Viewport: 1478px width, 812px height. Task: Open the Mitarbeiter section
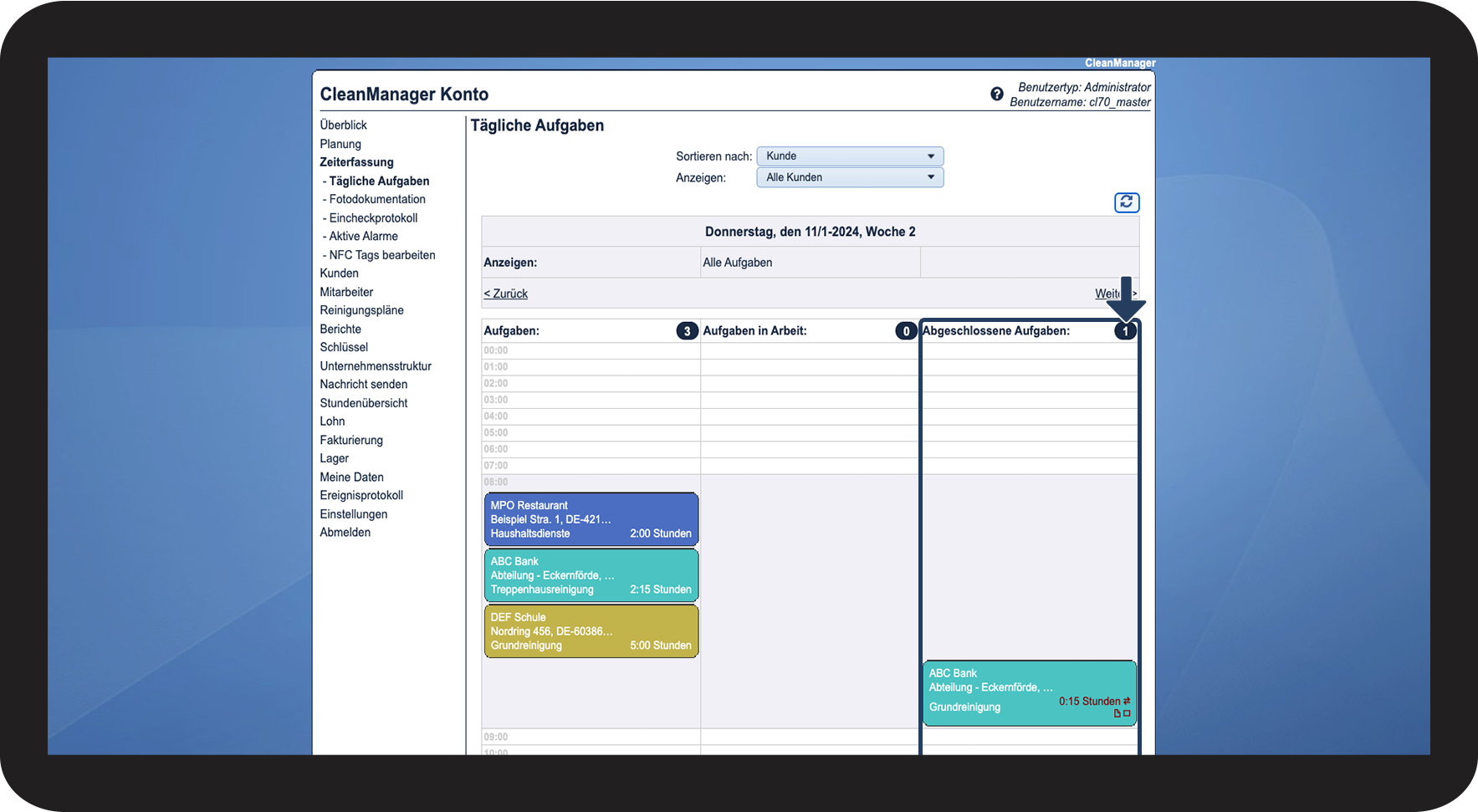pyautogui.click(x=346, y=292)
